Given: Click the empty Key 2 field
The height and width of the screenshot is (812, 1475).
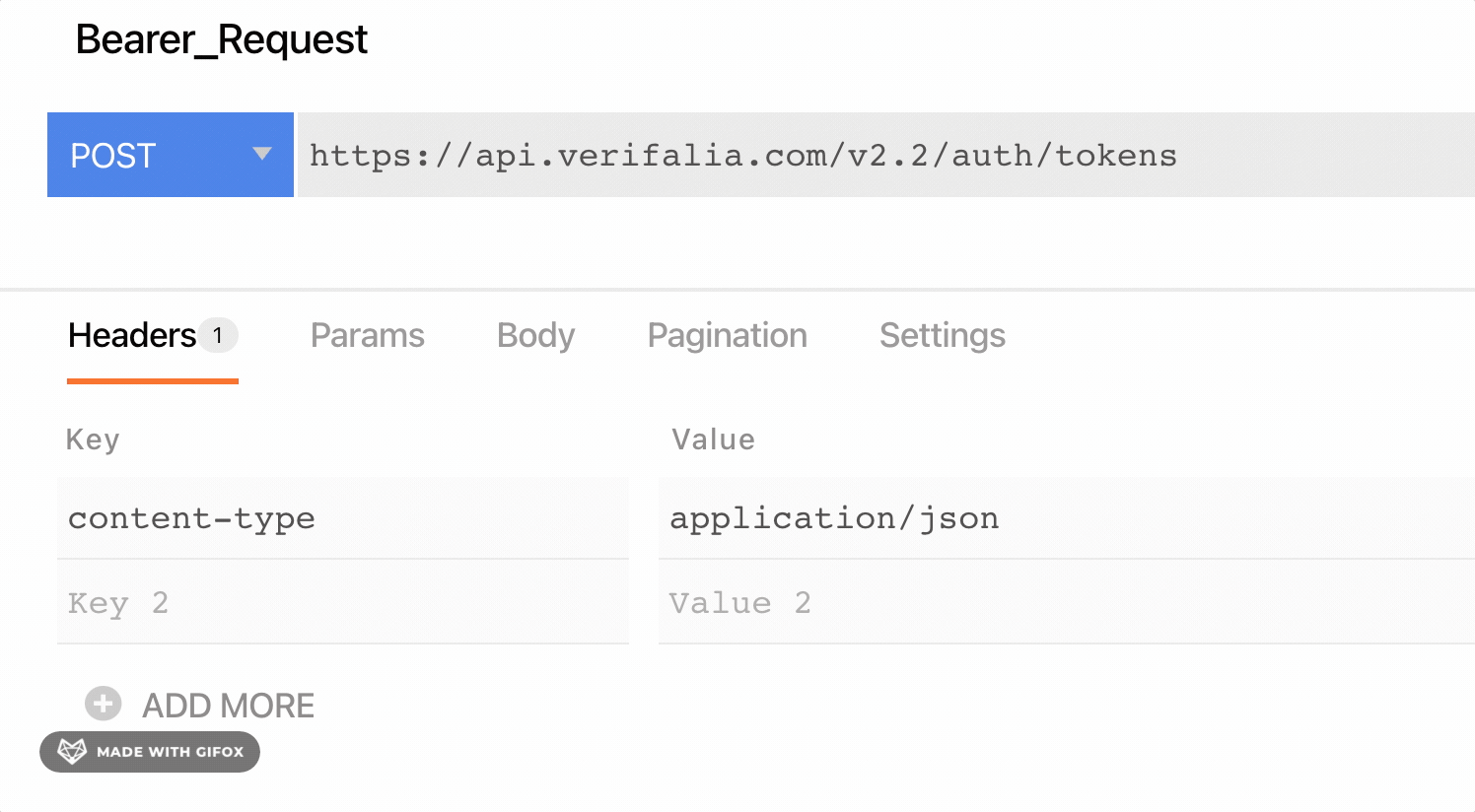Looking at the screenshot, I should click(342, 603).
